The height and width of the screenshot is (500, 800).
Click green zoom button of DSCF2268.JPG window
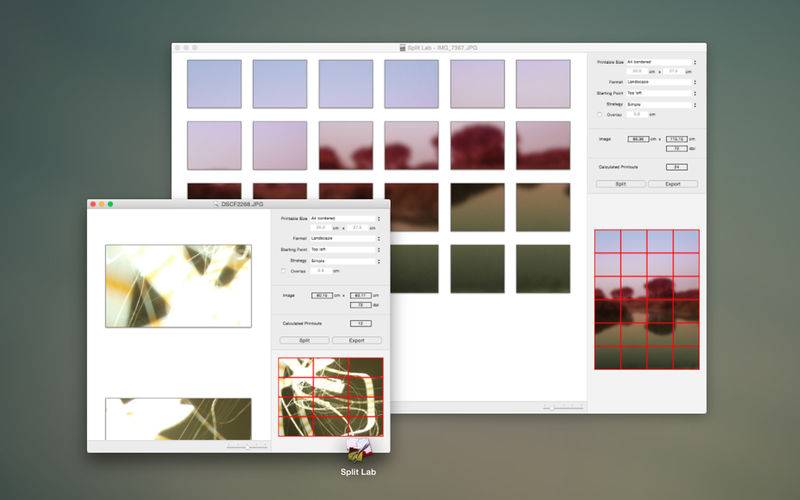pos(110,203)
